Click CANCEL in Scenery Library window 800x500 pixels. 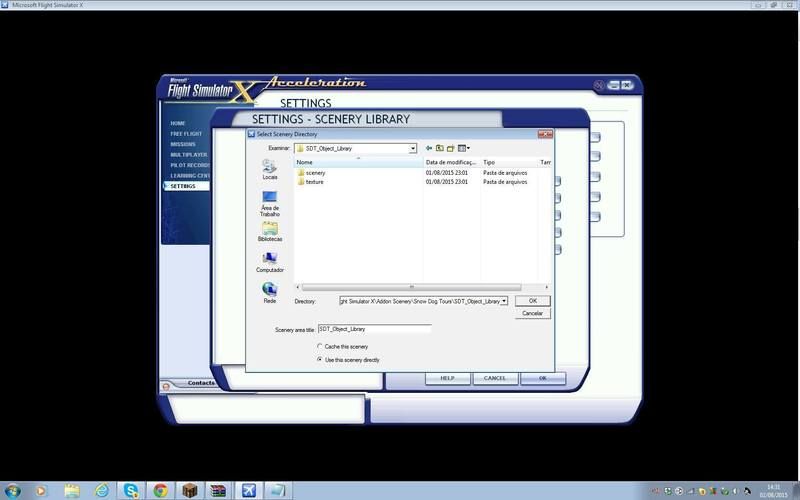pos(495,378)
